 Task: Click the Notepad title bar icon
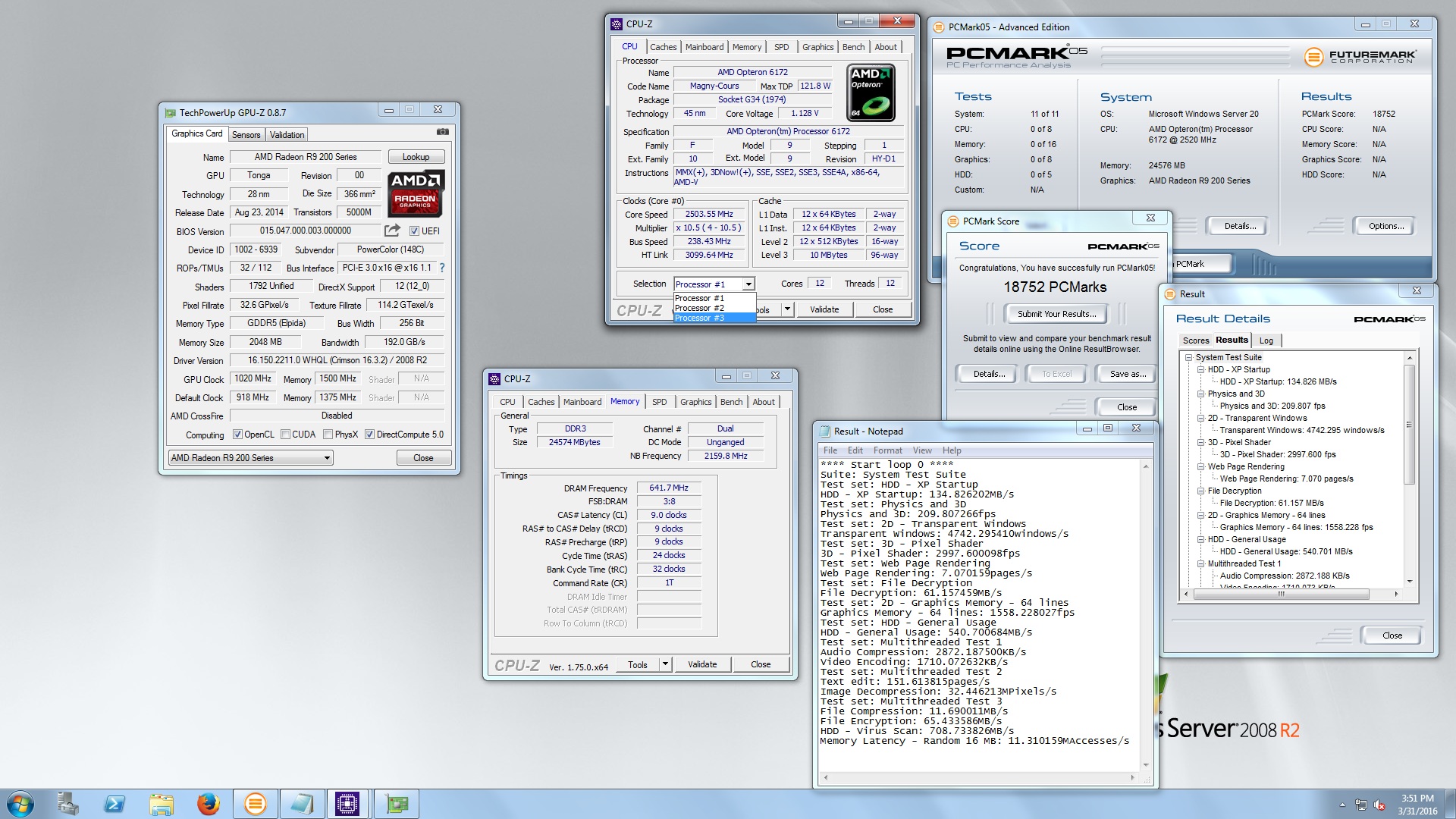(x=825, y=431)
